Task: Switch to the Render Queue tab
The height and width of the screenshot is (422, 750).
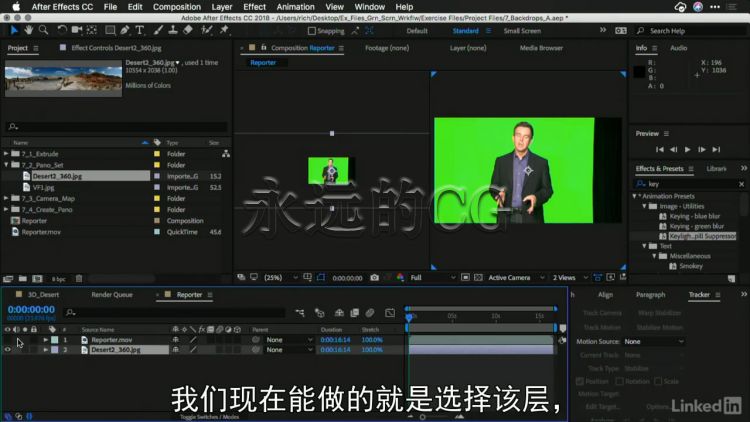Action: 112,295
